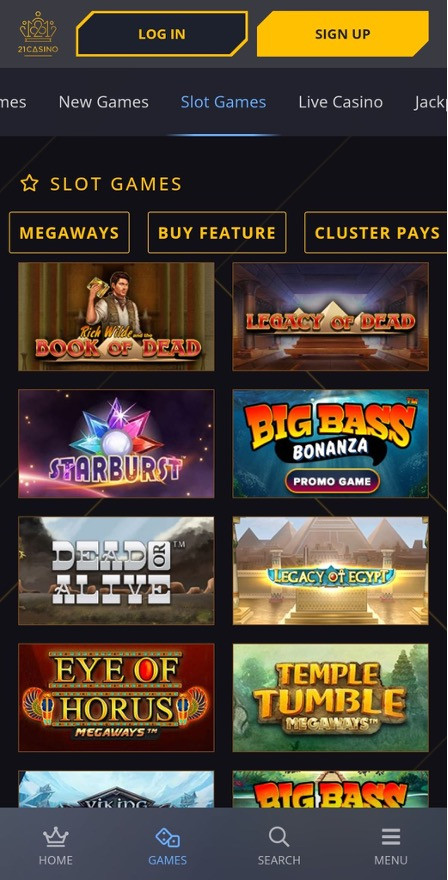The width and height of the screenshot is (448, 880).
Task: Open the hamburger Menu icon
Action: (x=391, y=837)
